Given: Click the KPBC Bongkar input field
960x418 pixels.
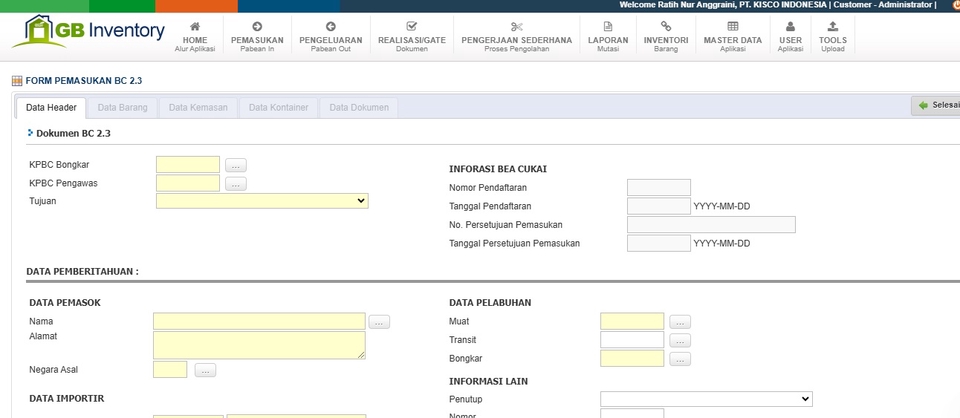Looking at the screenshot, I should tap(188, 165).
